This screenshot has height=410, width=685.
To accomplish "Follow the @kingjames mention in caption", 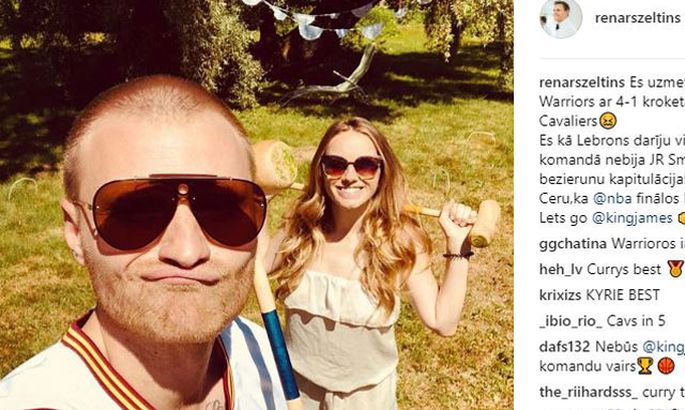I will click(x=632, y=218).
